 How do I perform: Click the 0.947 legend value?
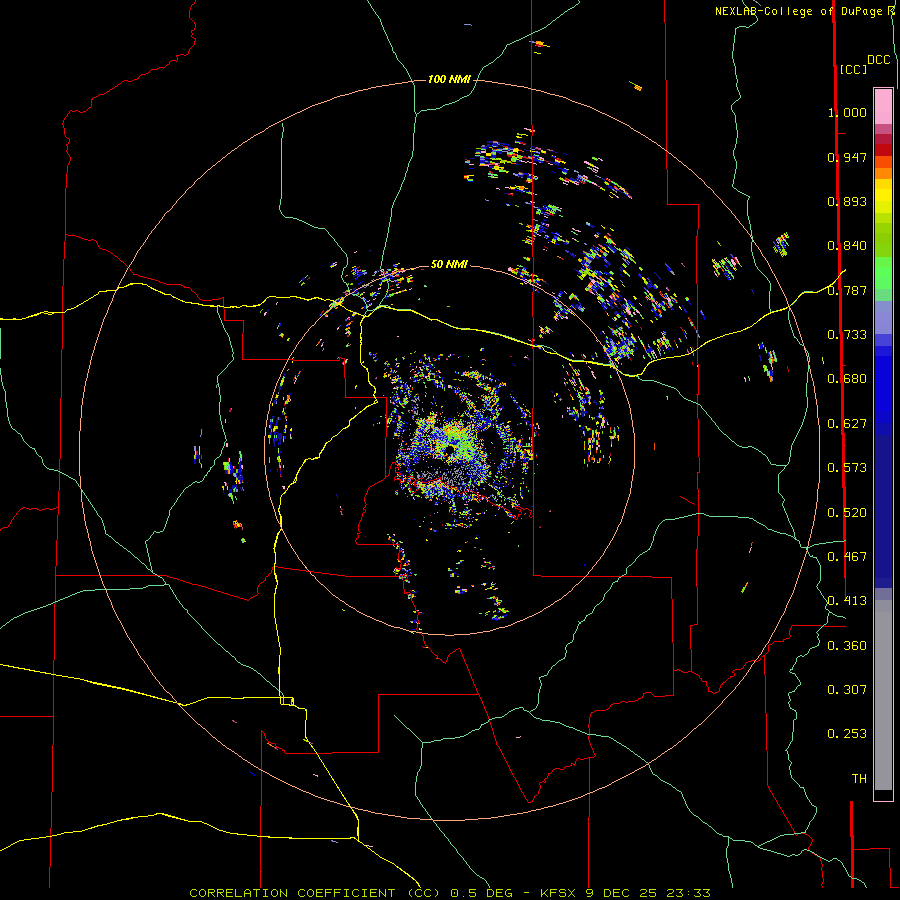847,157
